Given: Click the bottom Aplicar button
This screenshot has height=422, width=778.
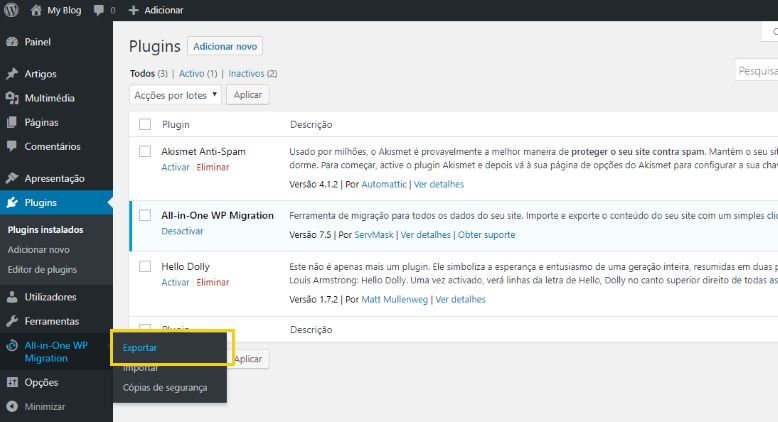Looking at the screenshot, I should pyautogui.click(x=251, y=359).
